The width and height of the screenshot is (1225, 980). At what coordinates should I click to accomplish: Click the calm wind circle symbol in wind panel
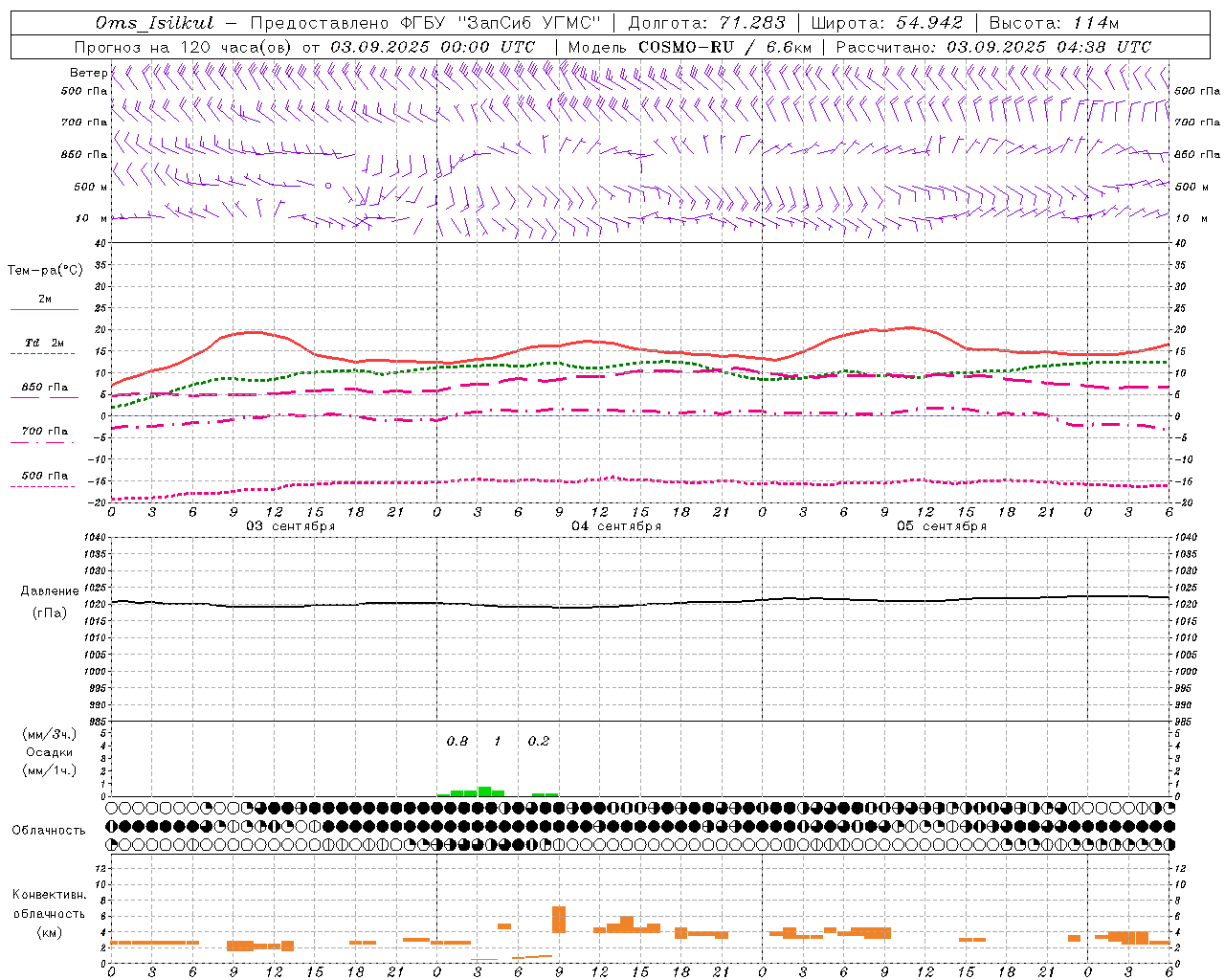(328, 186)
